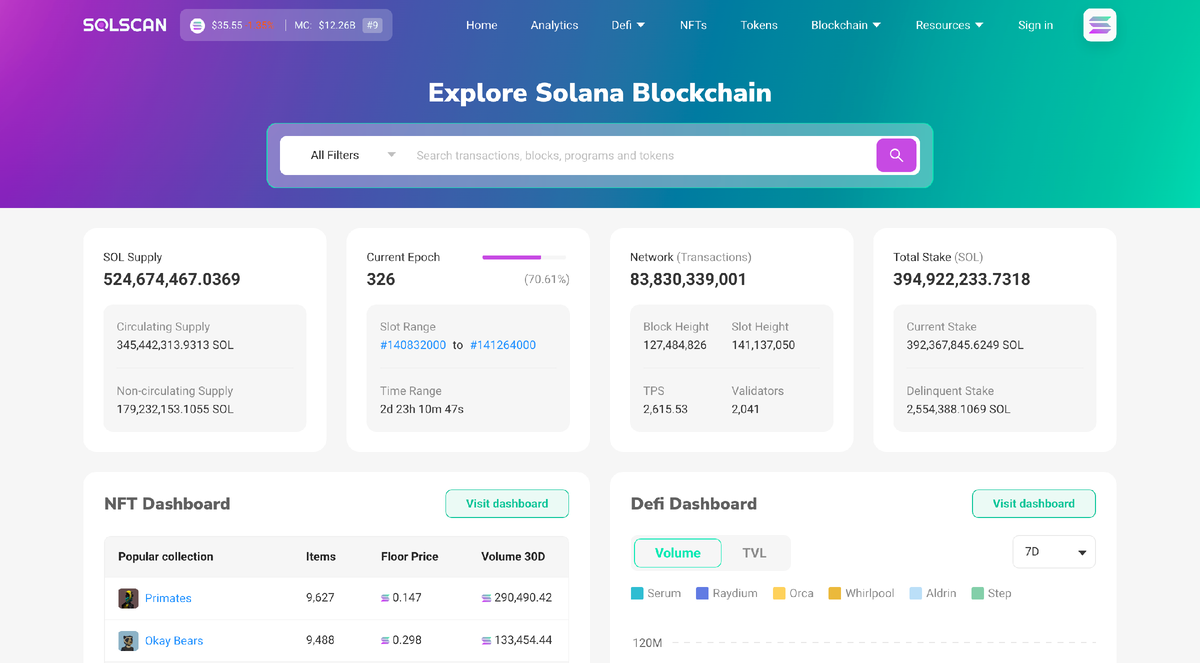Image resolution: width=1200 pixels, height=663 pixels.
Task: Click the purple search magnifier button
Action: click(896, 155)
